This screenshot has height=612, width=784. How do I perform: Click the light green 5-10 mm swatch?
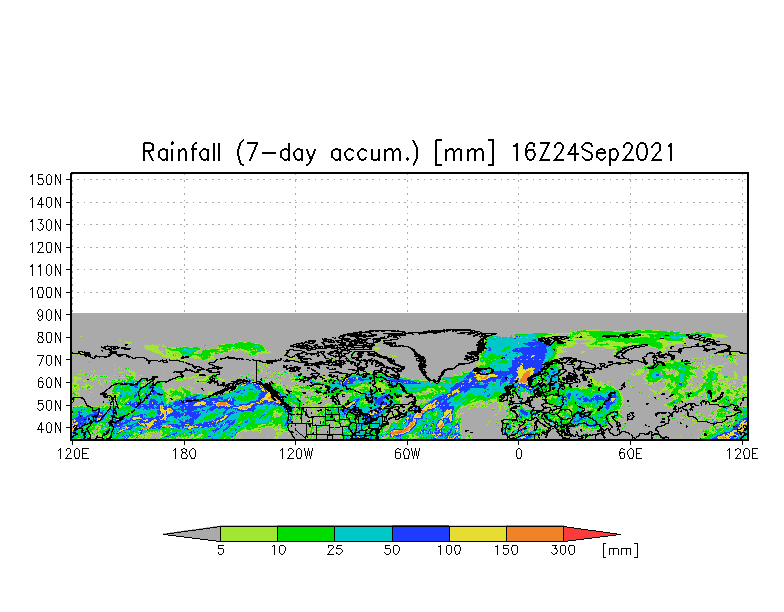point(249,534)
